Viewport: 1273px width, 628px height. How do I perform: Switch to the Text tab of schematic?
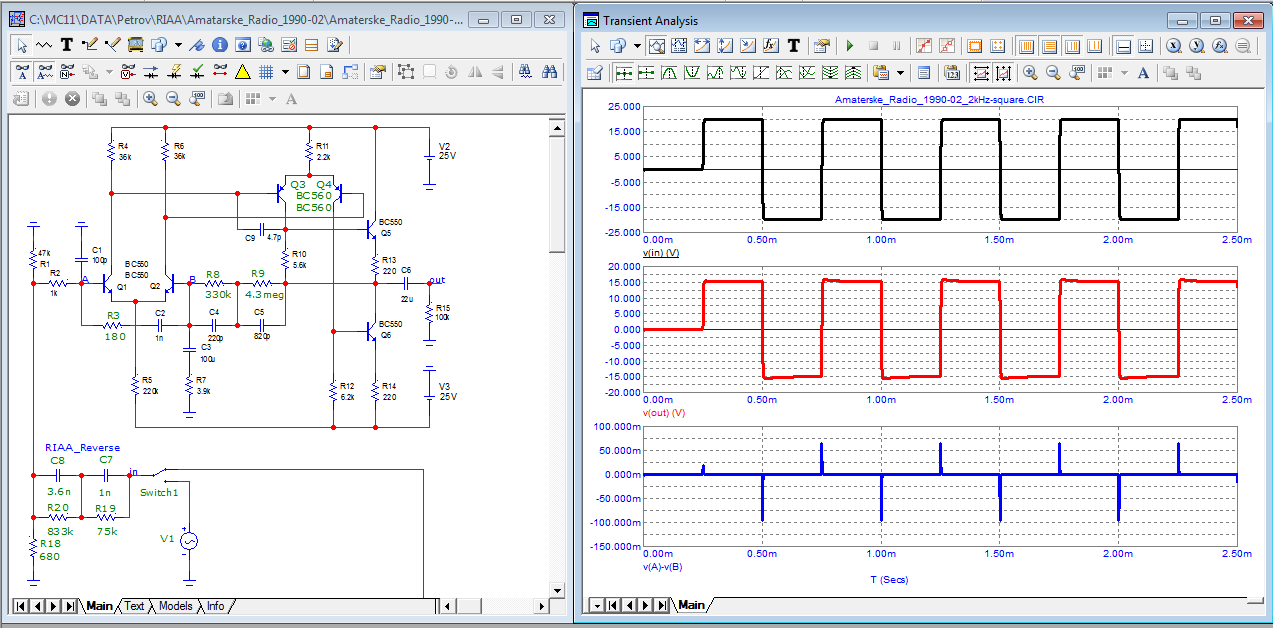click(x=134, y=606)
